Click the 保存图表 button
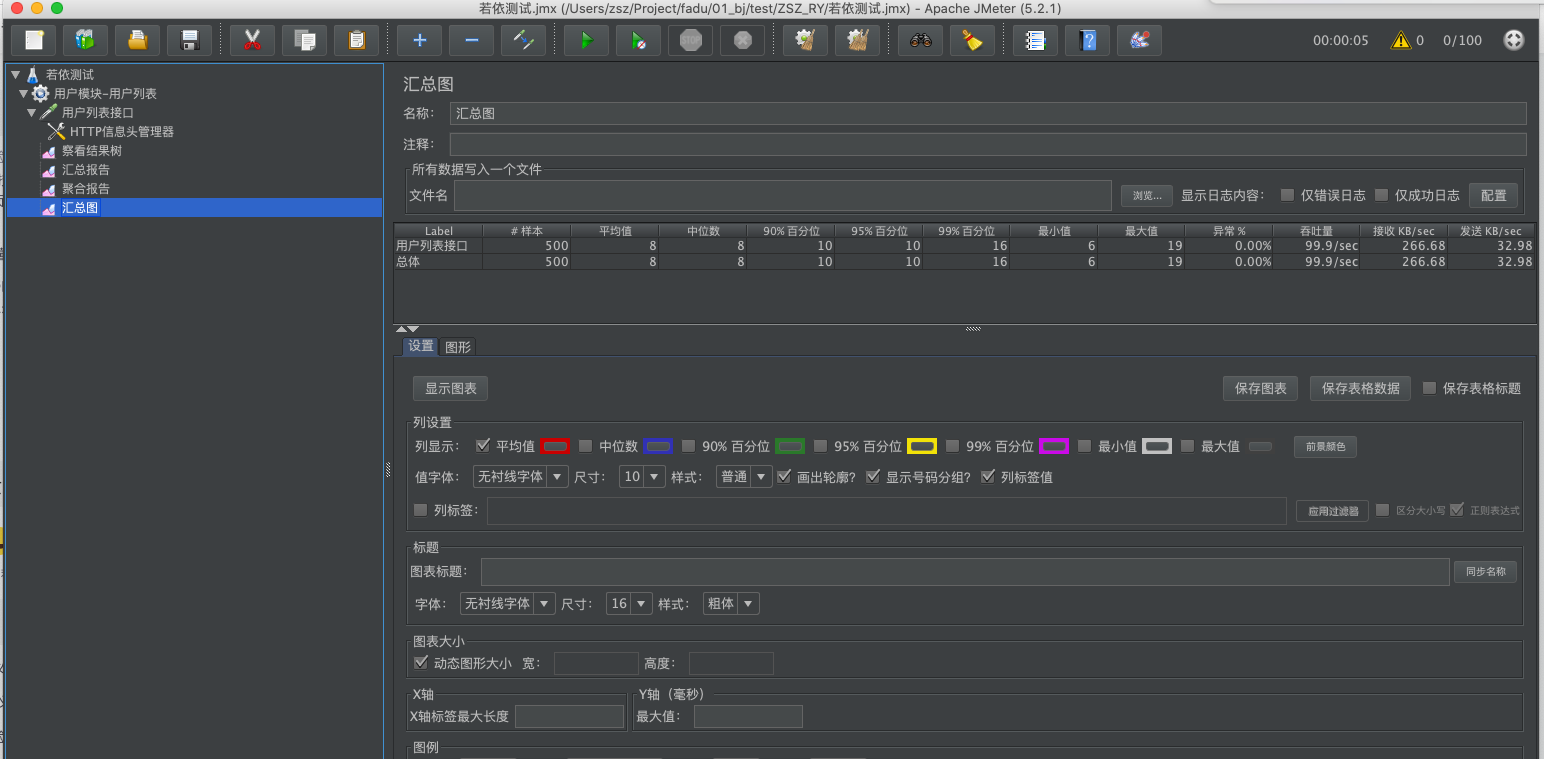The image size is (1544, 759). [x=1260, y=389]
